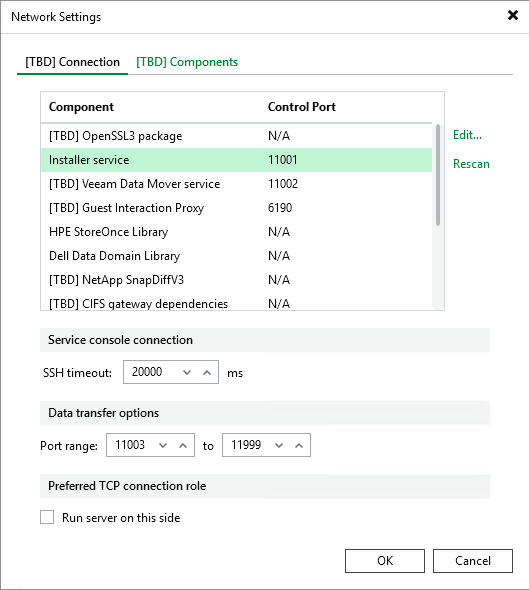
Task: Select the HPE StoreOnce Library row
Action: coord(236,232)
